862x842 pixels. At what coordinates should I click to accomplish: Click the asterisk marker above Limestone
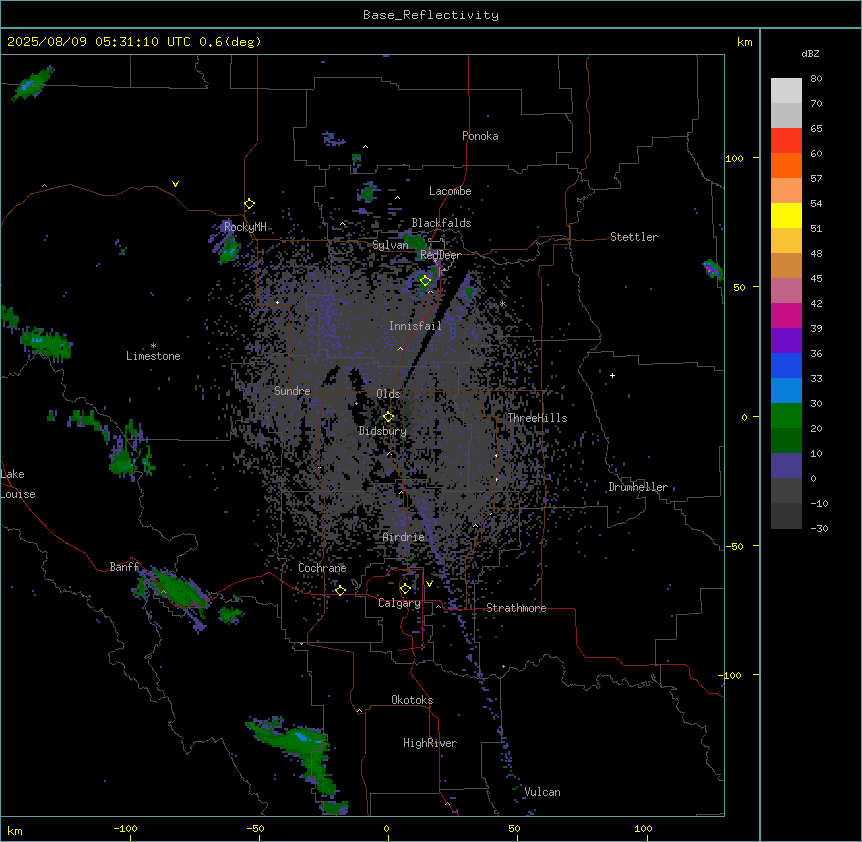pos(153,346)
